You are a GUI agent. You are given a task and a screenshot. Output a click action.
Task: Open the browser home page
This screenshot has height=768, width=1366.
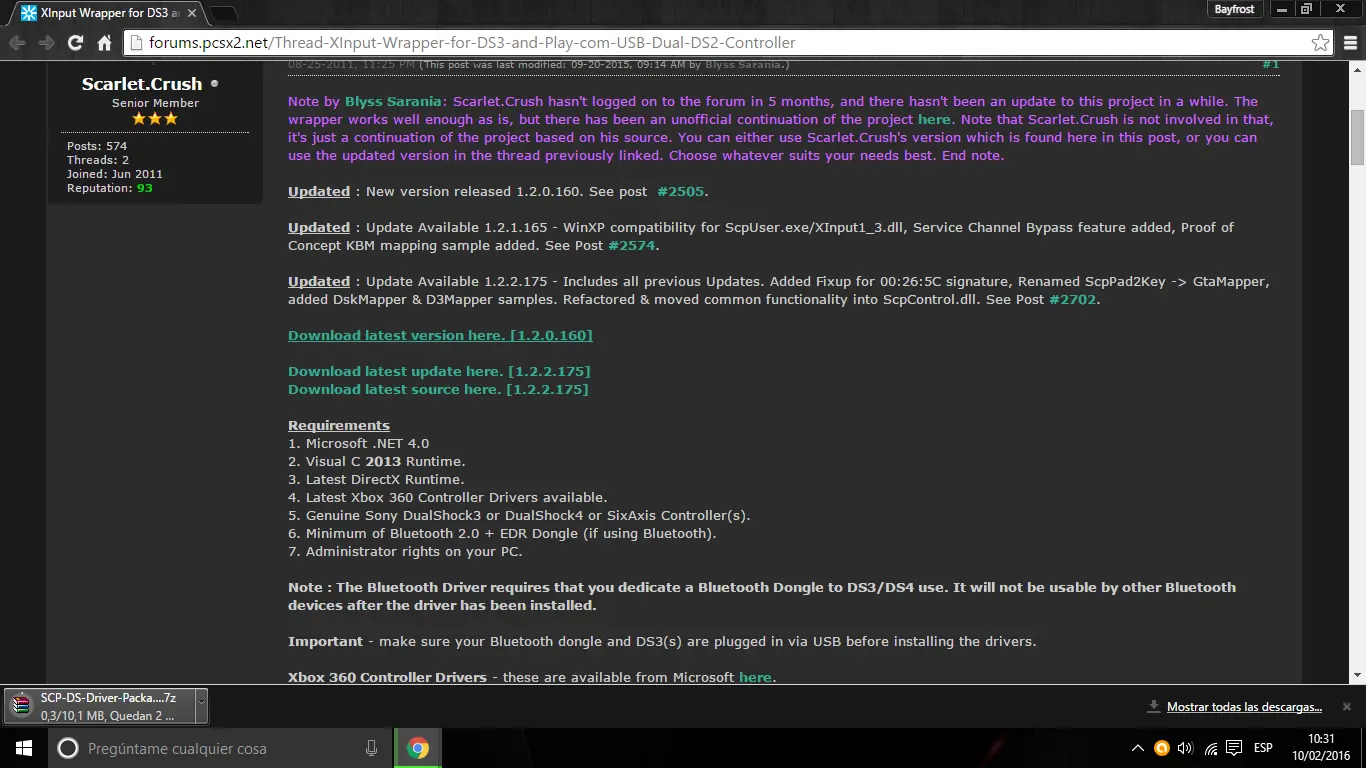point(104,43)
